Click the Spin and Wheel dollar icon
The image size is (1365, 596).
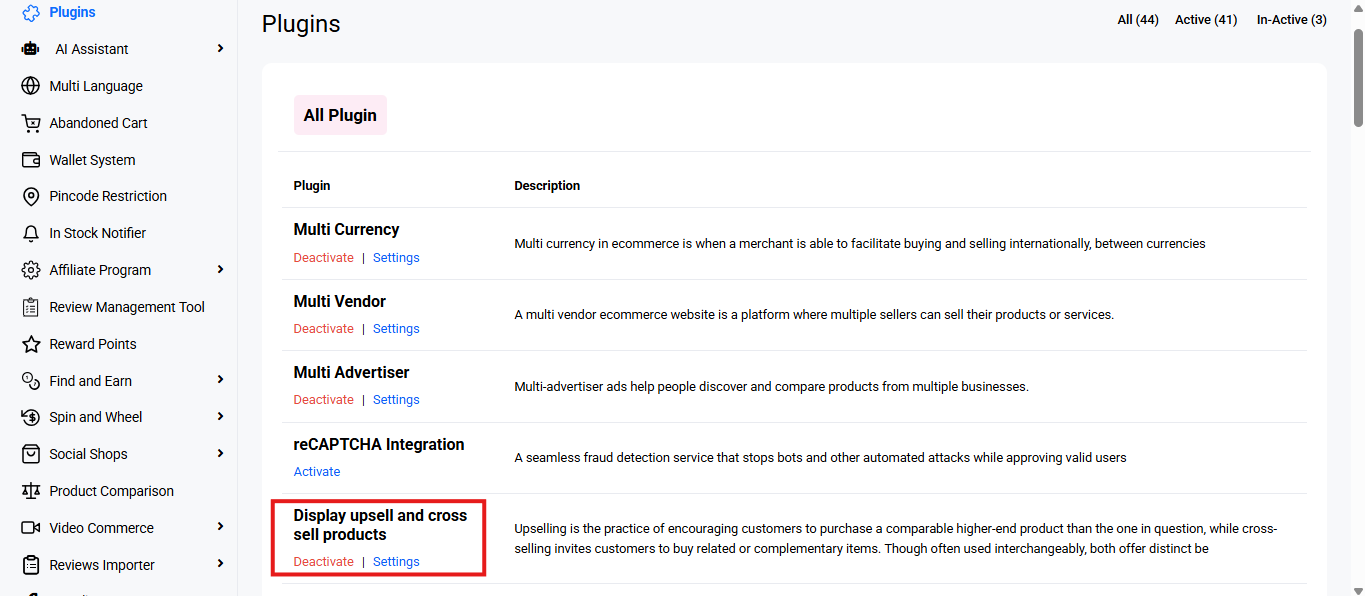pyautogui.click(x=31, y=417)
